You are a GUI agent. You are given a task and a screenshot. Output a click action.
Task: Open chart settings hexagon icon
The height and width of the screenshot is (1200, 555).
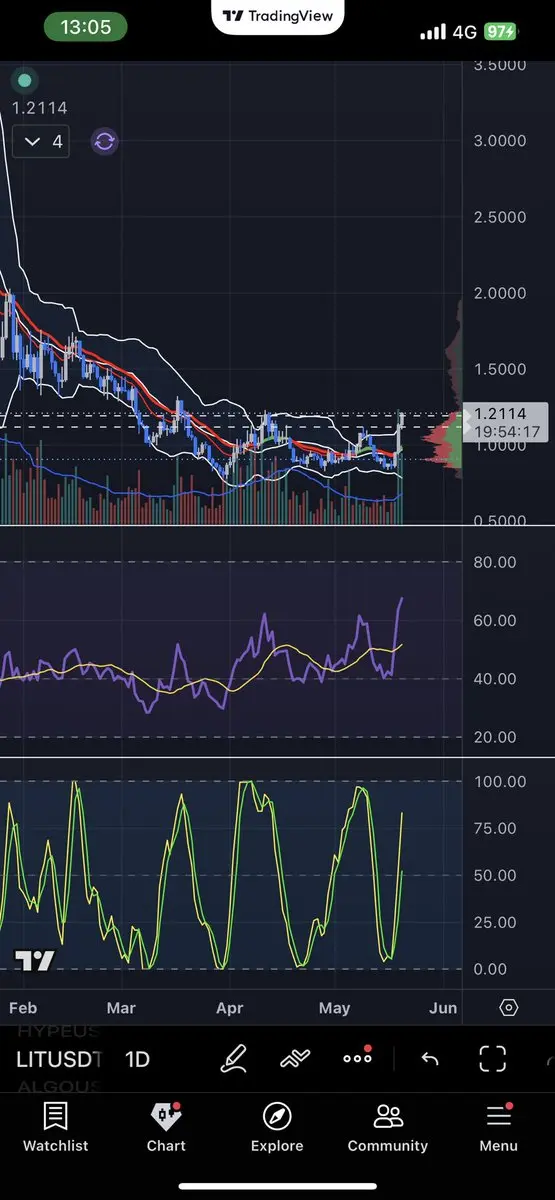pyautogui.click(x=508, y=1007)
